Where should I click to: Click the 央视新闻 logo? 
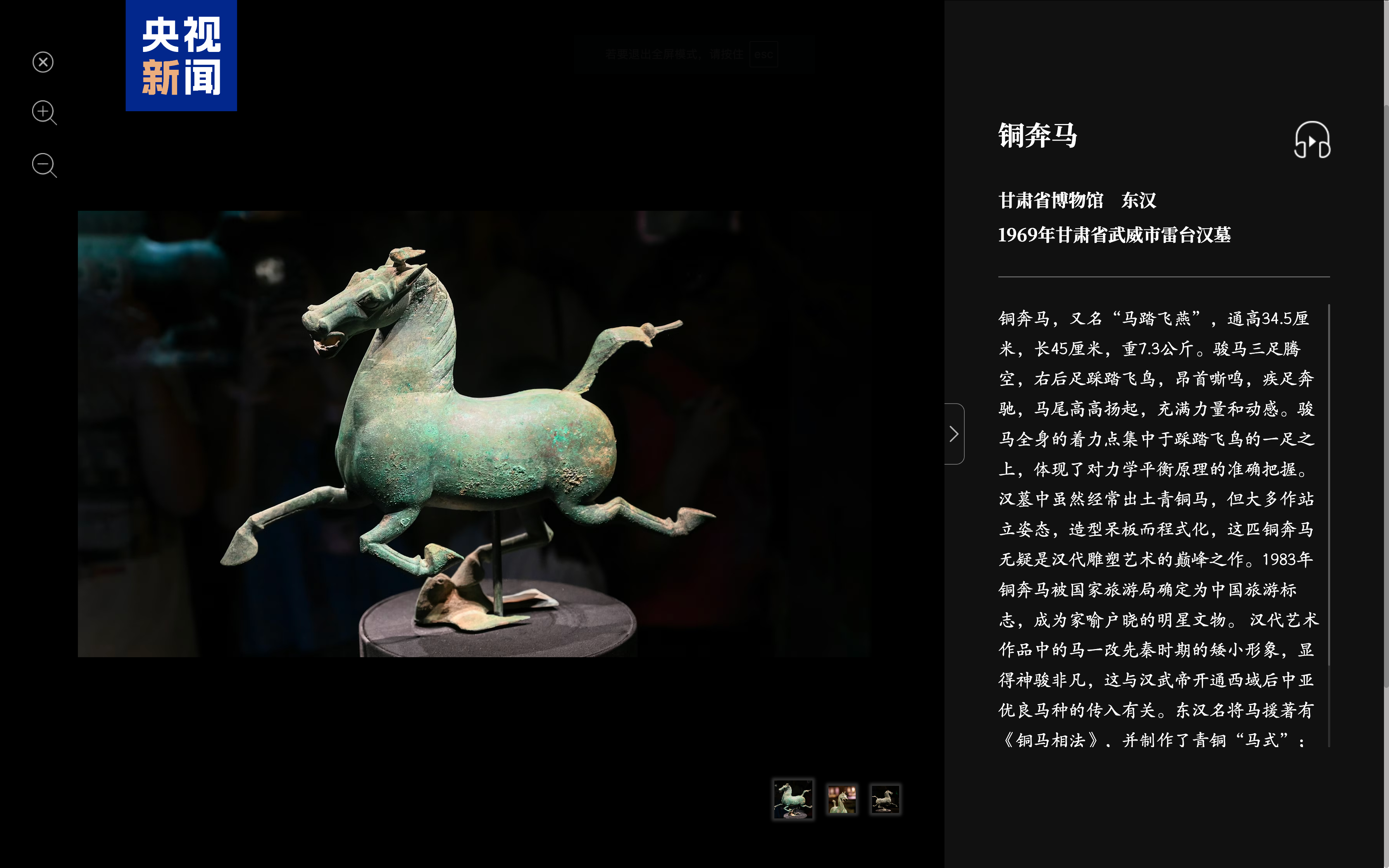click(181, 56)
